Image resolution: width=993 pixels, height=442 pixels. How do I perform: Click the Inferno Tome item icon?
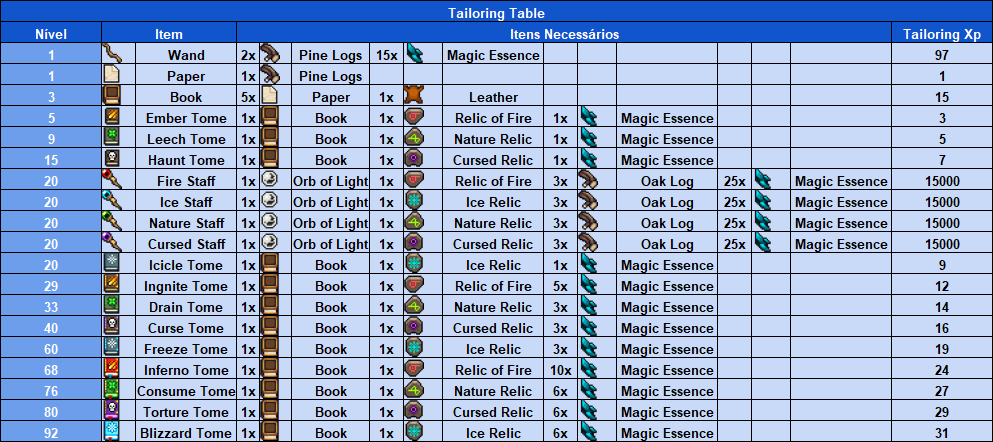coord(112,369)
